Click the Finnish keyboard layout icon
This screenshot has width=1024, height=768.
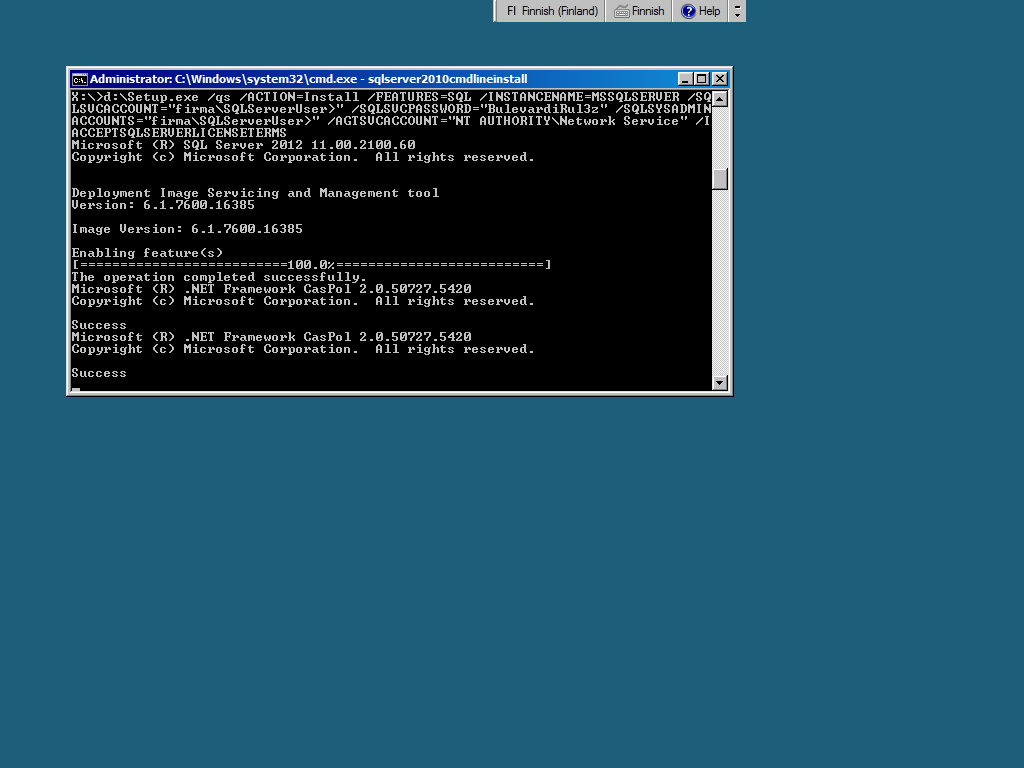point(622,11)
